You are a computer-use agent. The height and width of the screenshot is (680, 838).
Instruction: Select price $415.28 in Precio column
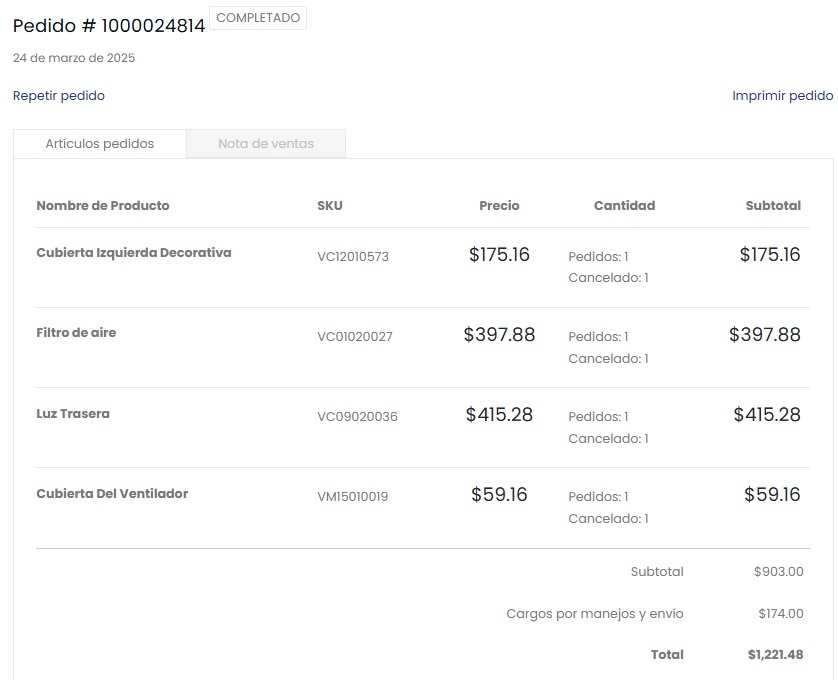click(499, 415)
